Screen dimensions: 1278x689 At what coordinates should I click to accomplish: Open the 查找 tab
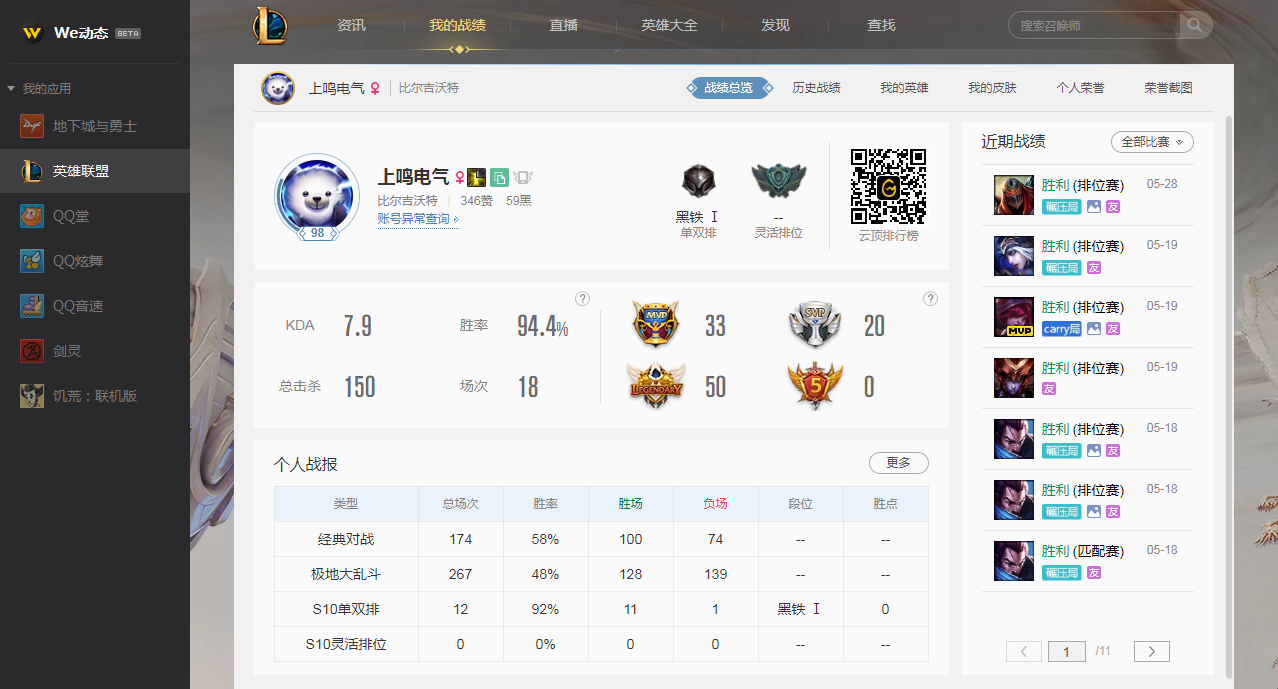[881, 25]
